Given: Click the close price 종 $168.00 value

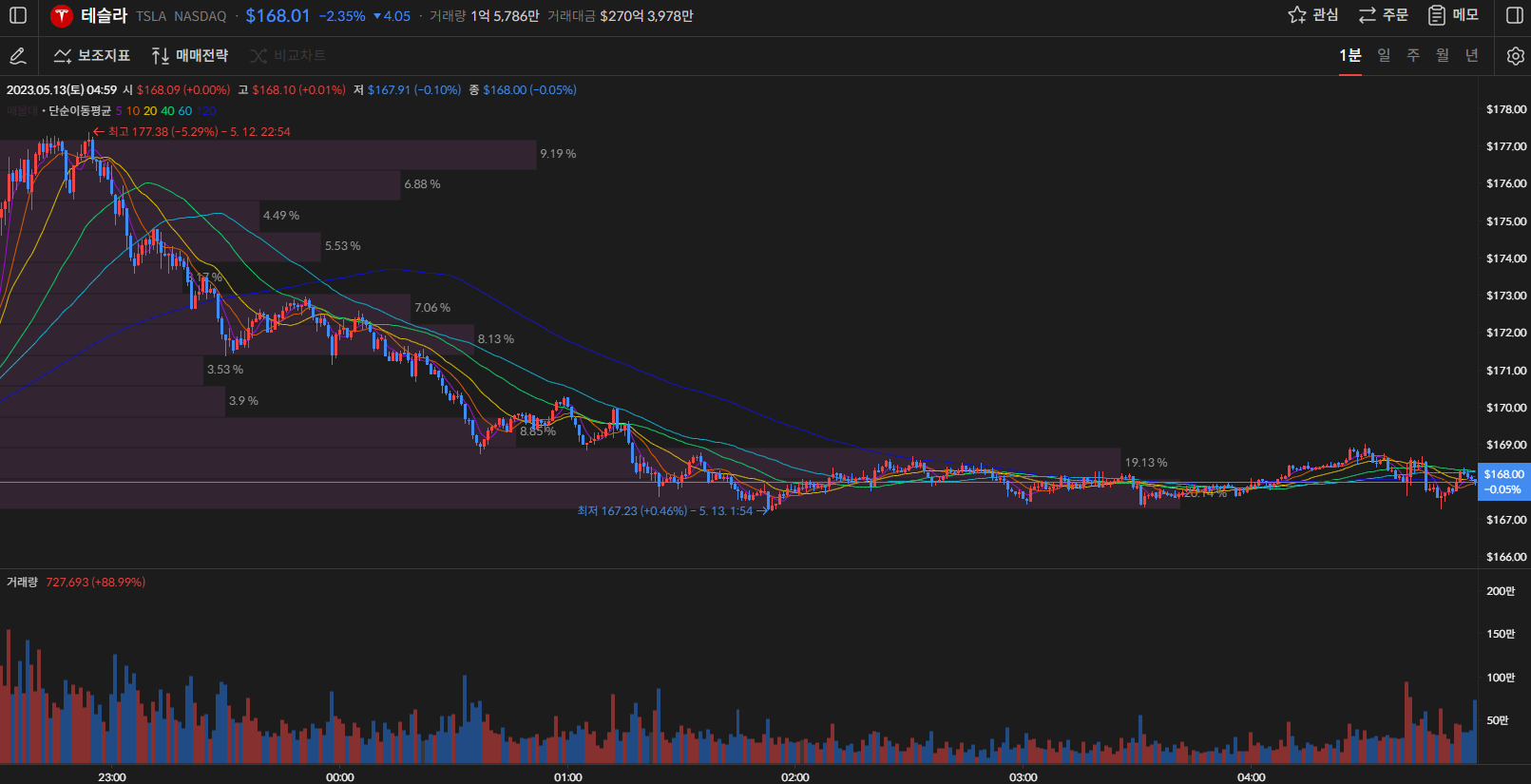Looking at the screenshot, I should 523,90.
